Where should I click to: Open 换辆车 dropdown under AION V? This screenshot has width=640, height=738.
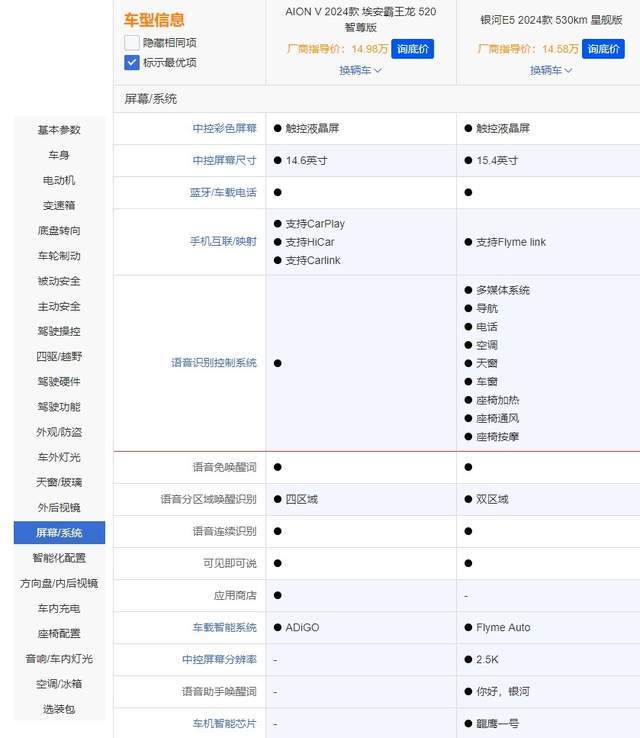360,70
